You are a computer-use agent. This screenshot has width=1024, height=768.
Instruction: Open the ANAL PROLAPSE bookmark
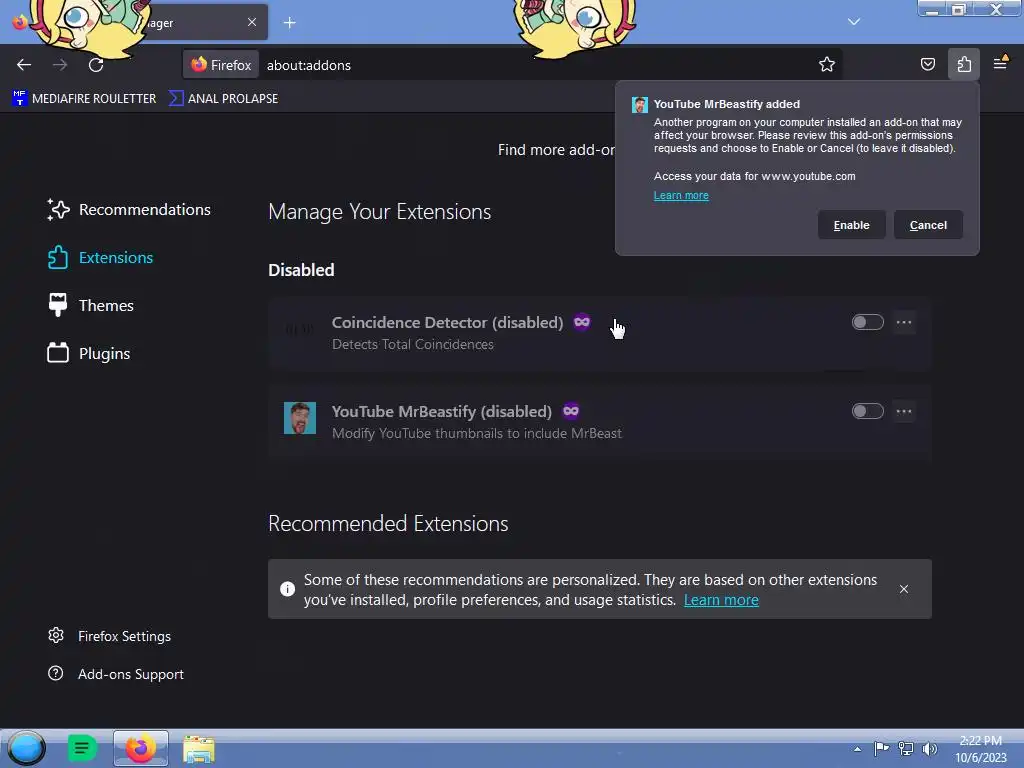point(223,99)
